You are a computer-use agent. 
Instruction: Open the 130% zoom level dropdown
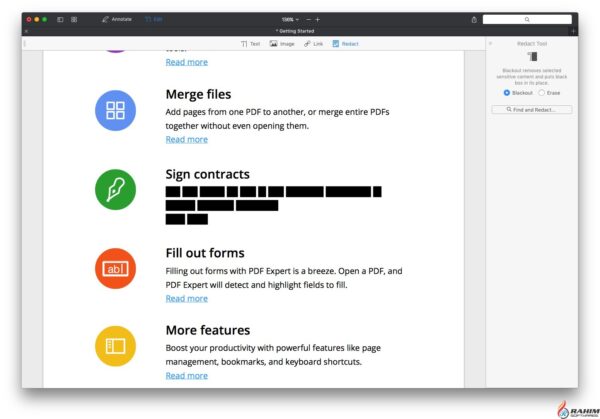(x=290, y=20)
